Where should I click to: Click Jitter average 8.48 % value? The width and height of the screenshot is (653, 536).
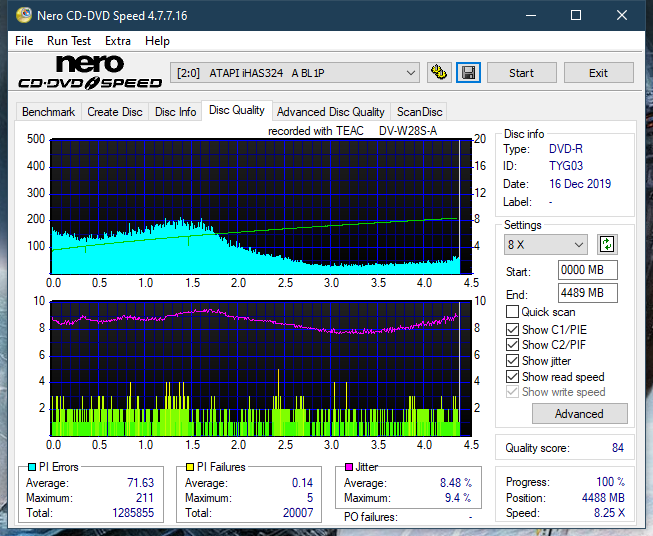(x=456, y=483)
